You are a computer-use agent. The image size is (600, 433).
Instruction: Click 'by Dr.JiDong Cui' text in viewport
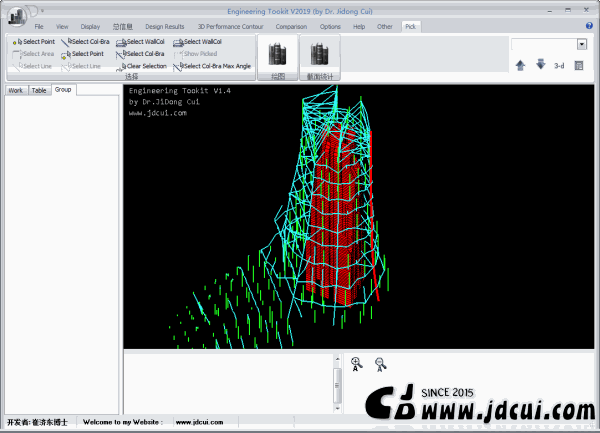[x=164, y=102]
